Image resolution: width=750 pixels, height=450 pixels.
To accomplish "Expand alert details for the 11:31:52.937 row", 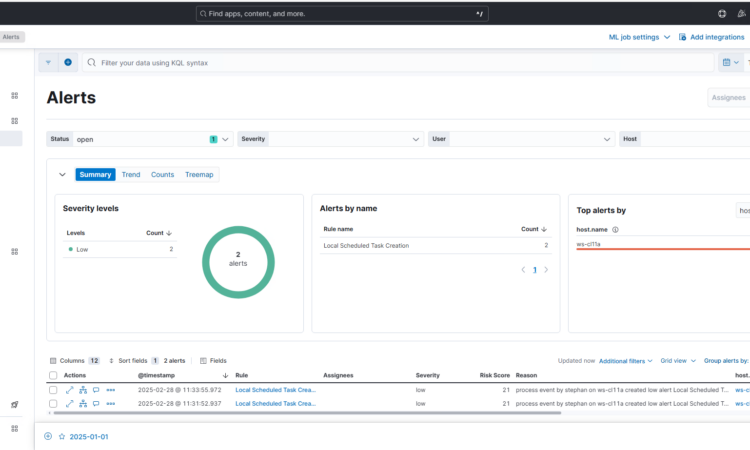I will (x=69, y=404).
